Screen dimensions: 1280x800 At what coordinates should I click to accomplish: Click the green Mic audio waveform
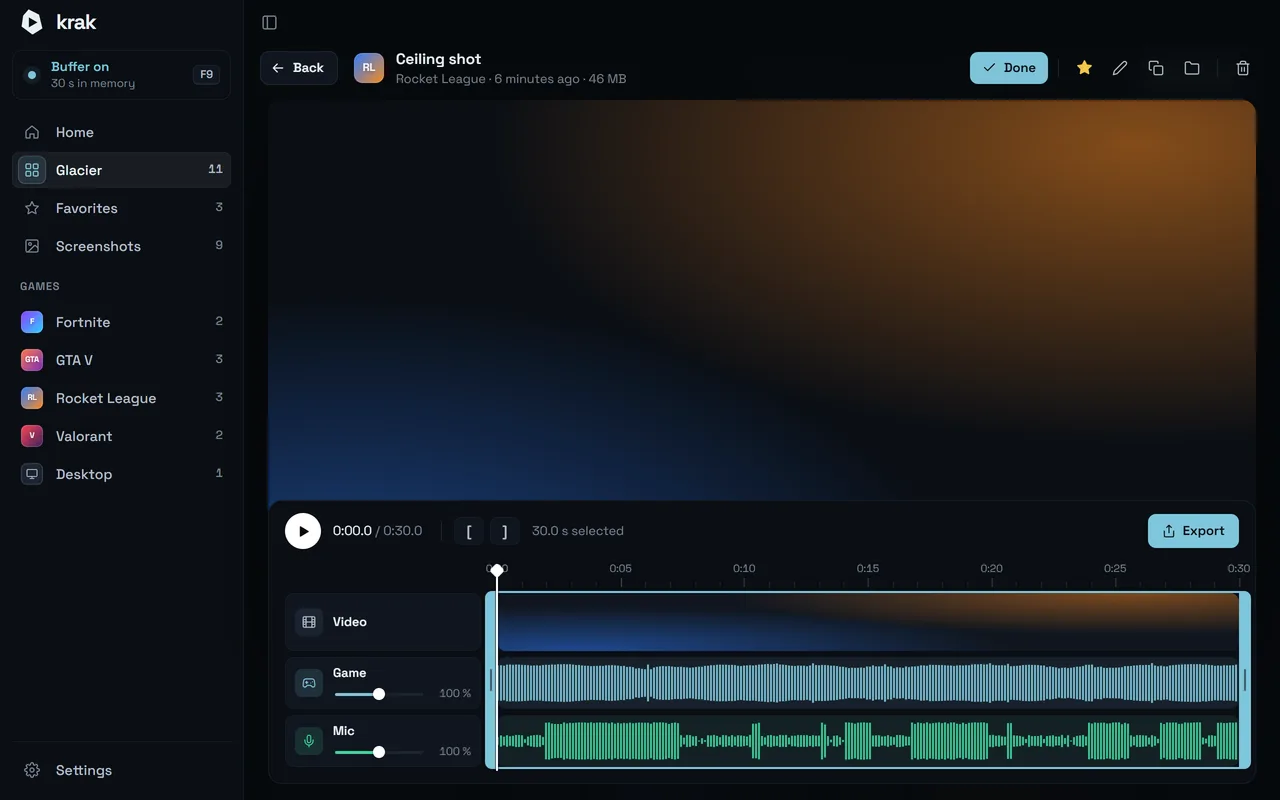(868, 741)
